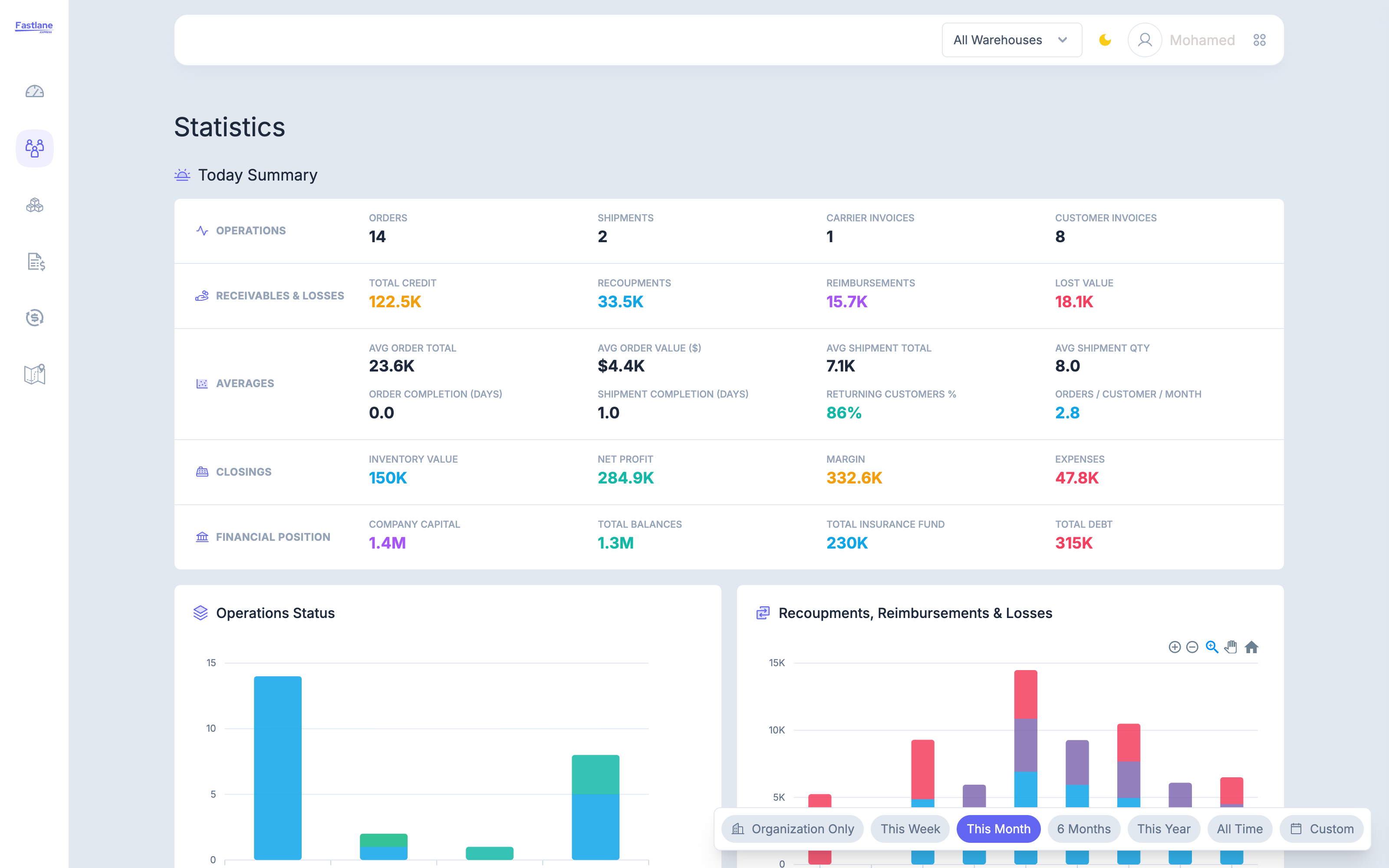Screen dimensions: 1389x868
Task: Open the Custom date range picker
Action: 1322,829
